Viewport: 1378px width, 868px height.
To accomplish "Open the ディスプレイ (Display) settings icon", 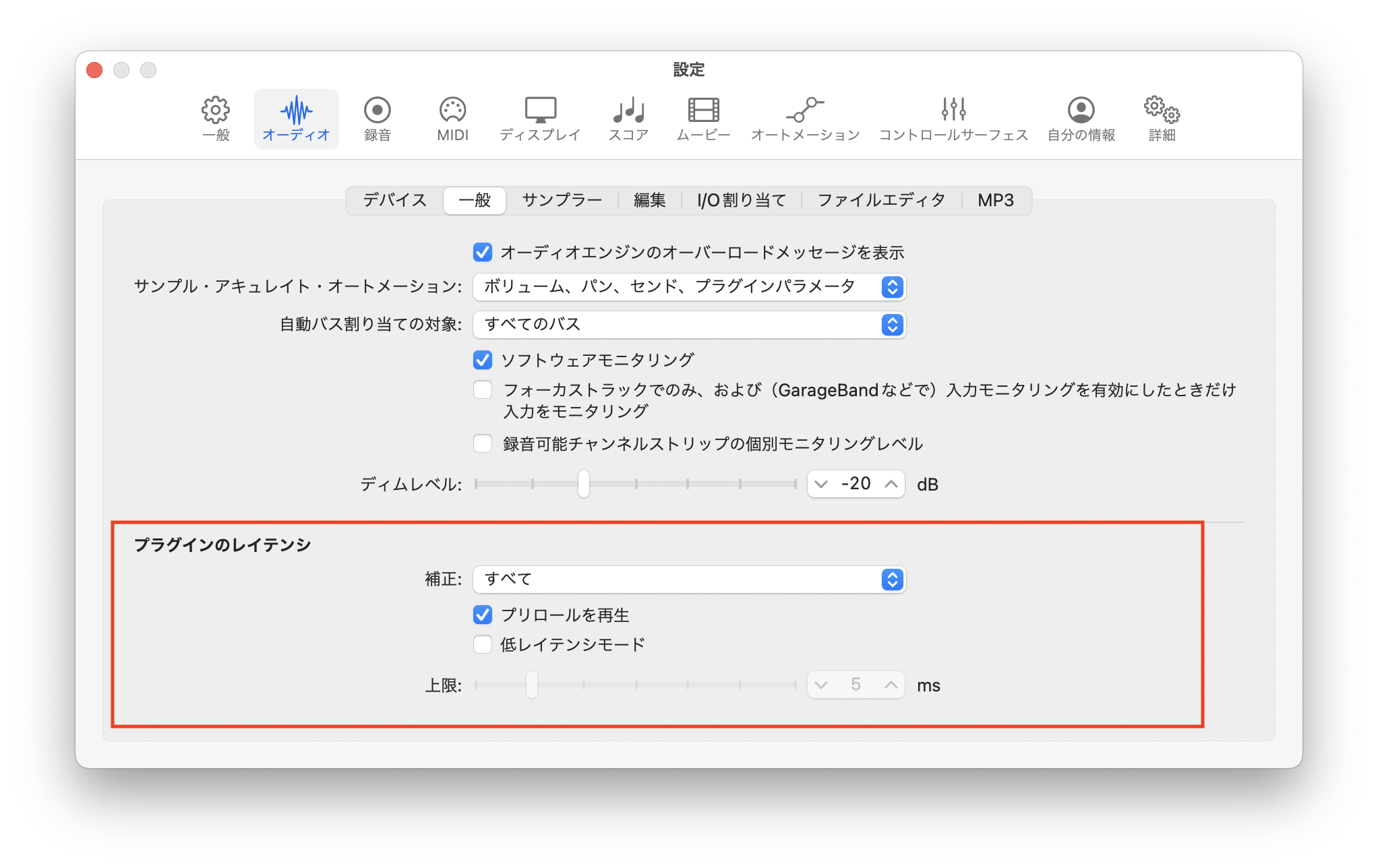I will (540, 111).
